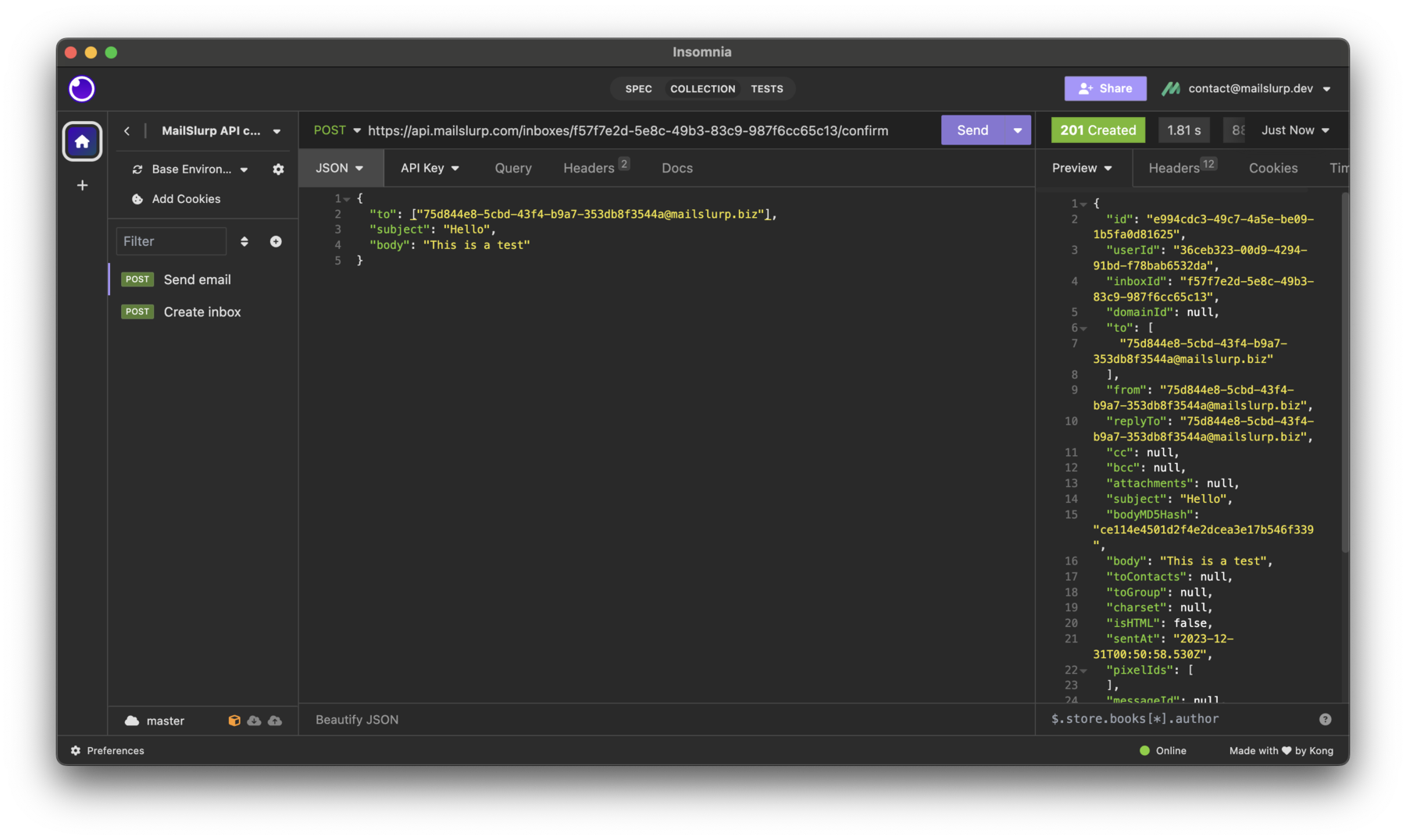Open the Send options arrow dropdown
Viewport: 1406px width, 840px height.
[1017, 130]
